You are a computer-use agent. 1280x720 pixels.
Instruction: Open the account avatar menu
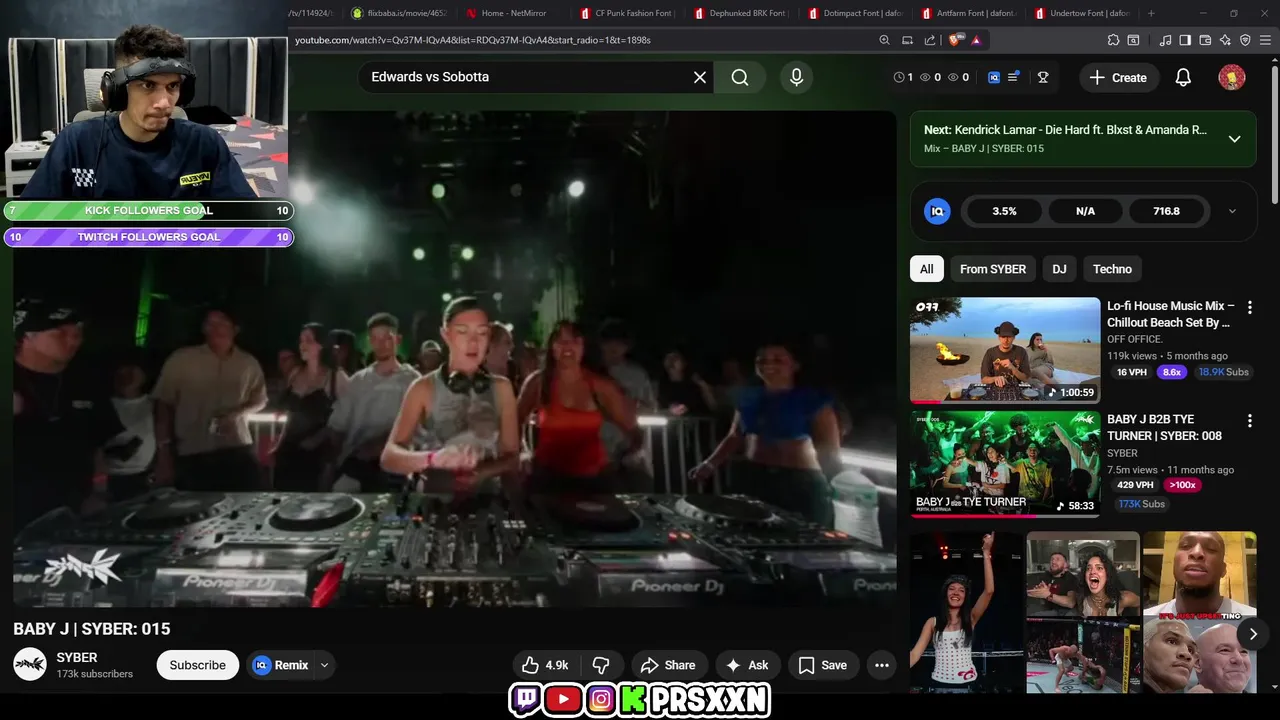tap(1232, 77)
